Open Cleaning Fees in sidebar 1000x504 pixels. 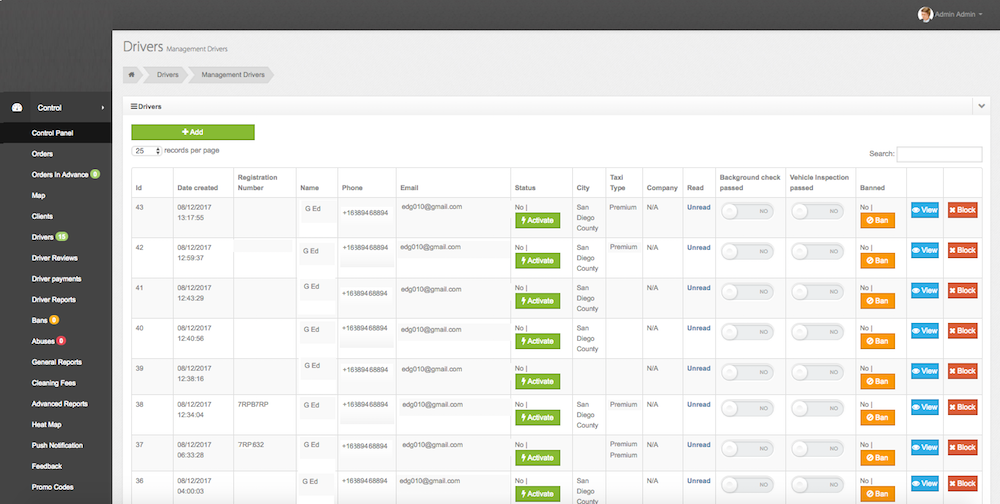pos(54,383)
